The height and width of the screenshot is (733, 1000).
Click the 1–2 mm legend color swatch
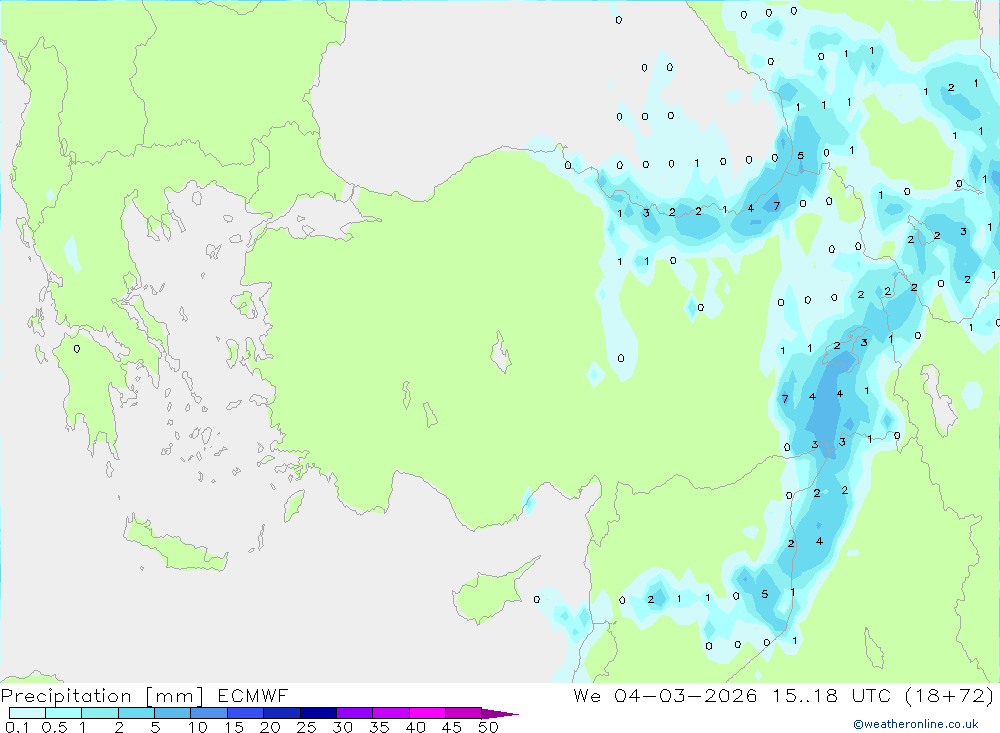pos(100,713)
